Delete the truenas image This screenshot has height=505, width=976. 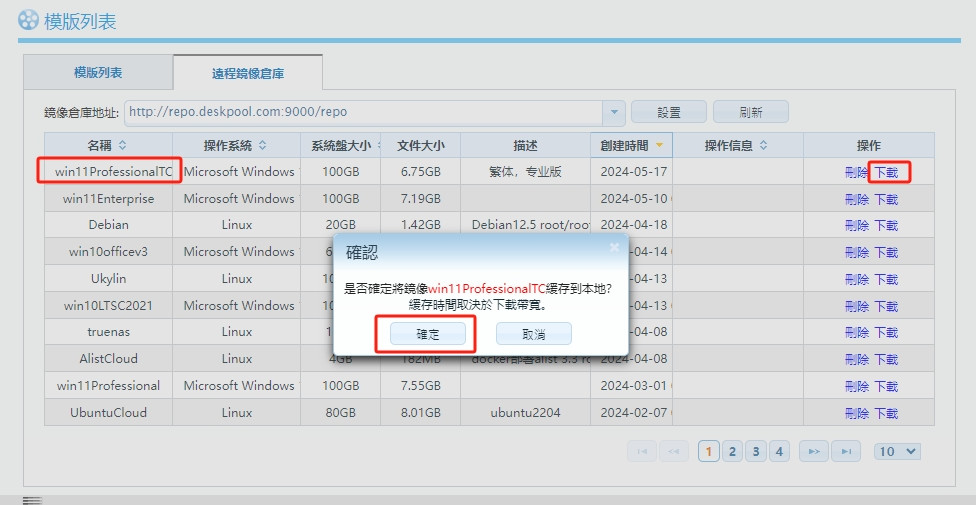click(x=856, y=333)
